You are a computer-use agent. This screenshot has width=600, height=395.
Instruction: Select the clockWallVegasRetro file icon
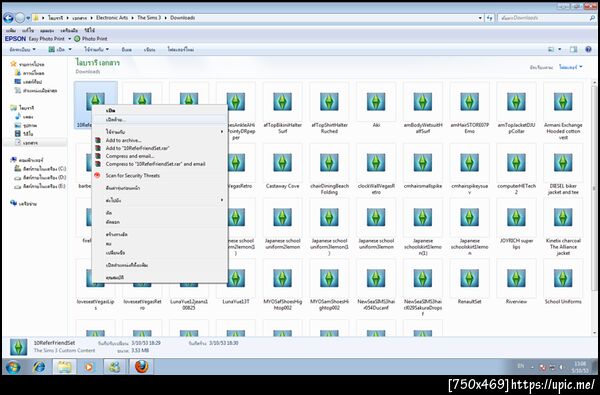376,163
